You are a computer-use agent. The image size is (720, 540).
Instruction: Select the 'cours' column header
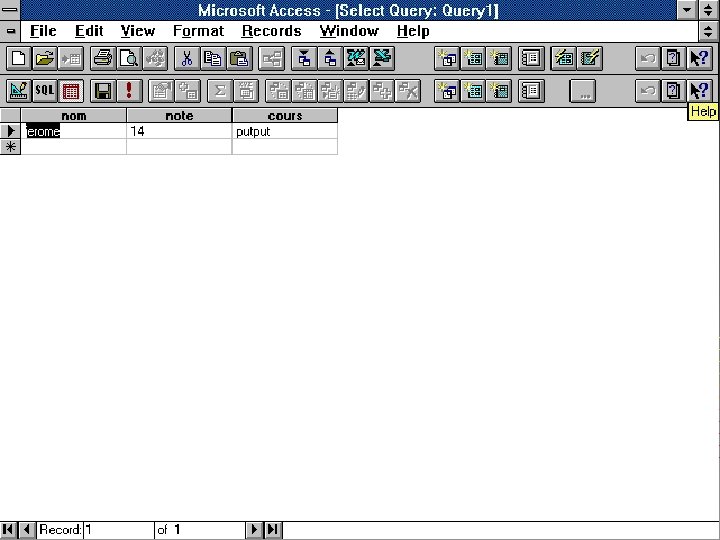[285, 116]
